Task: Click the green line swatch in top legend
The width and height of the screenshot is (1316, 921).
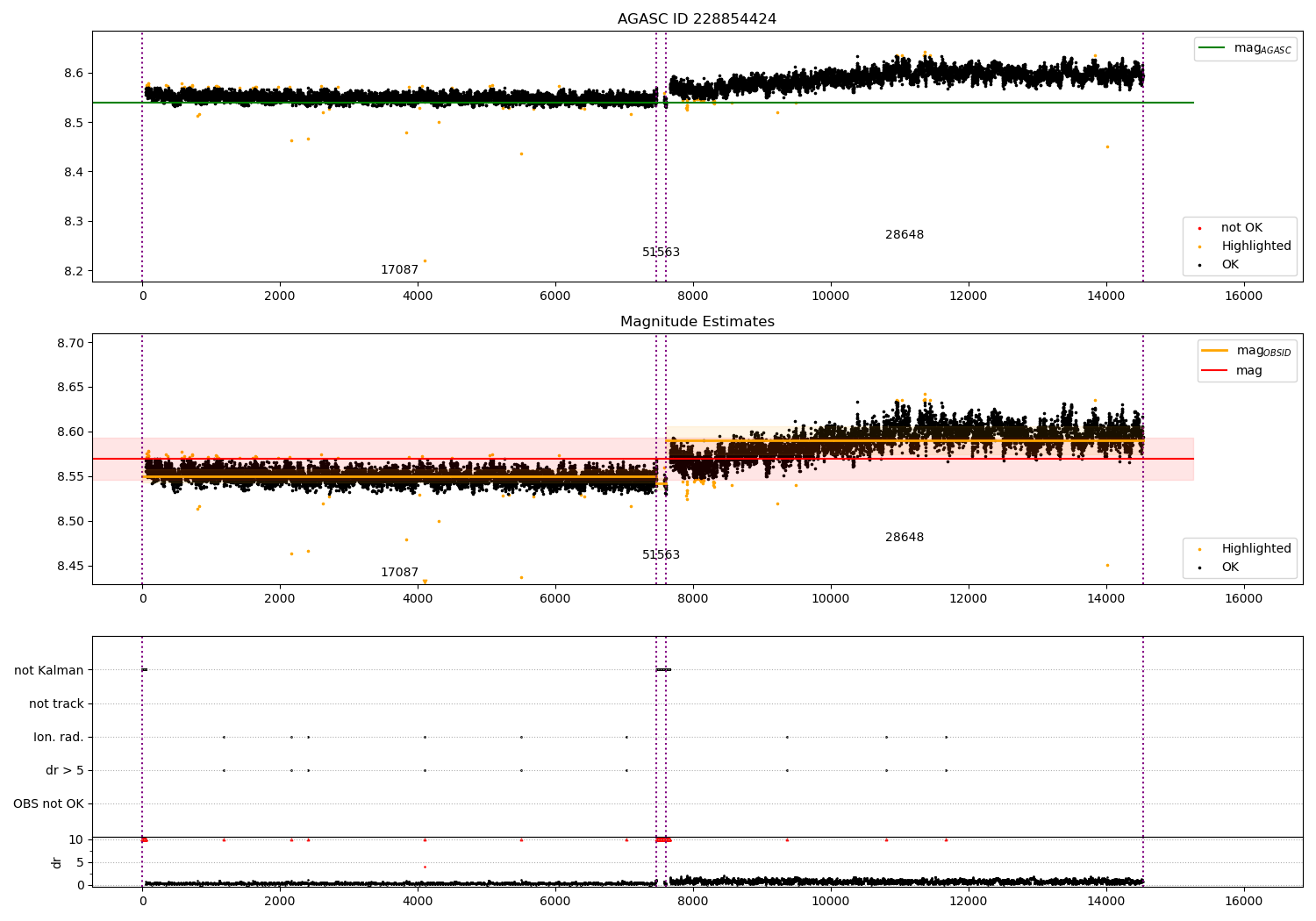Action: coord(1212,48)
